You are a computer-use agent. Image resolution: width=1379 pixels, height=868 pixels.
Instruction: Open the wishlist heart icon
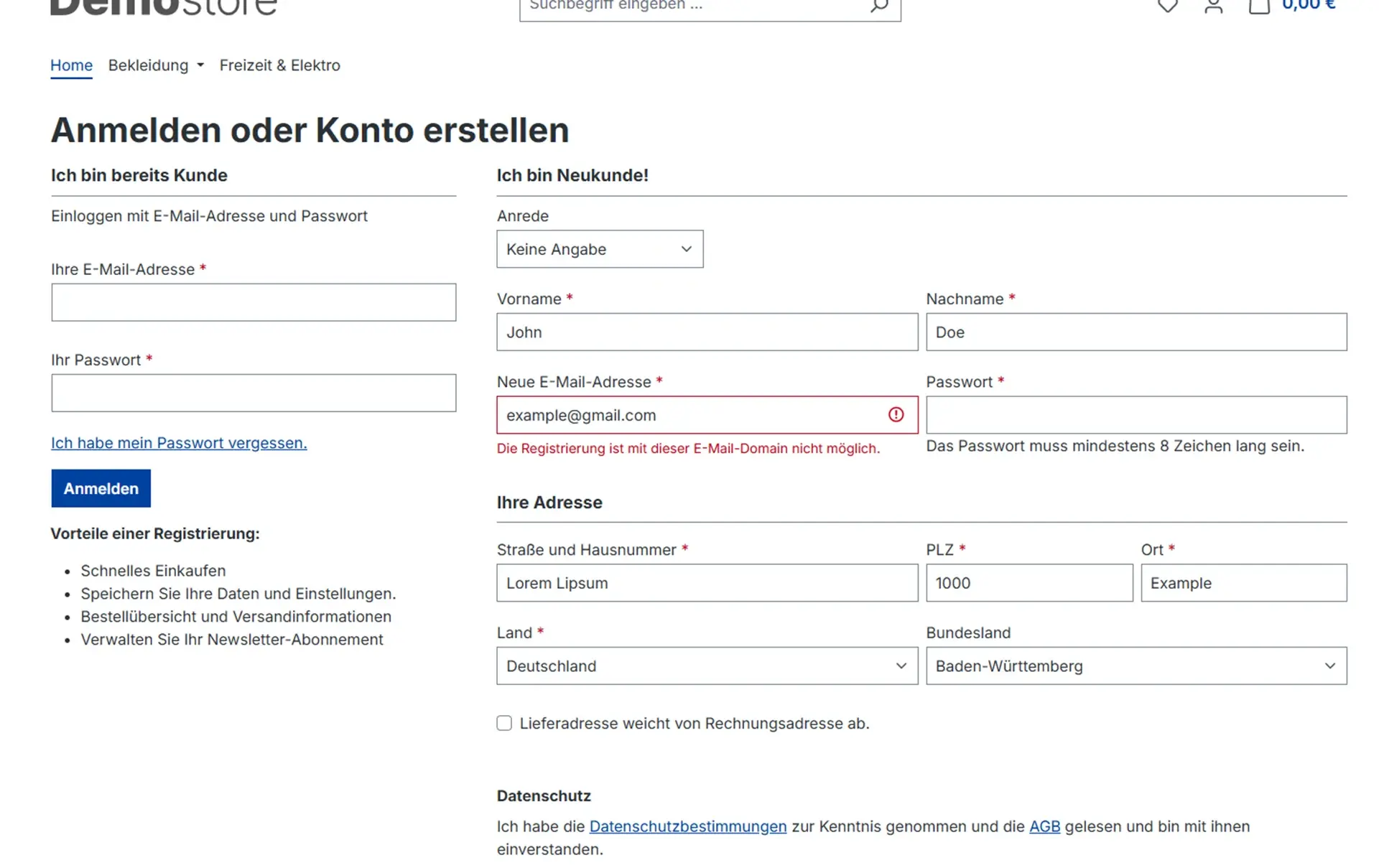(1168, 6)
